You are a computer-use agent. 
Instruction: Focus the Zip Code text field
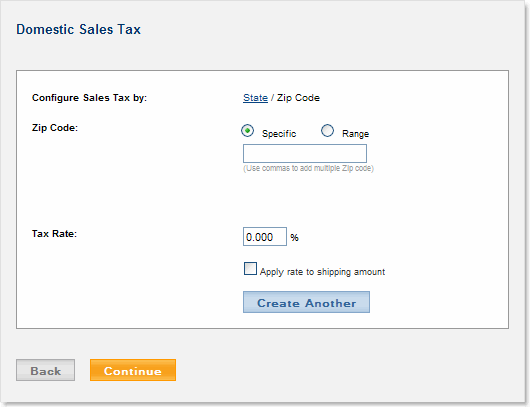(x=305, y=153)
